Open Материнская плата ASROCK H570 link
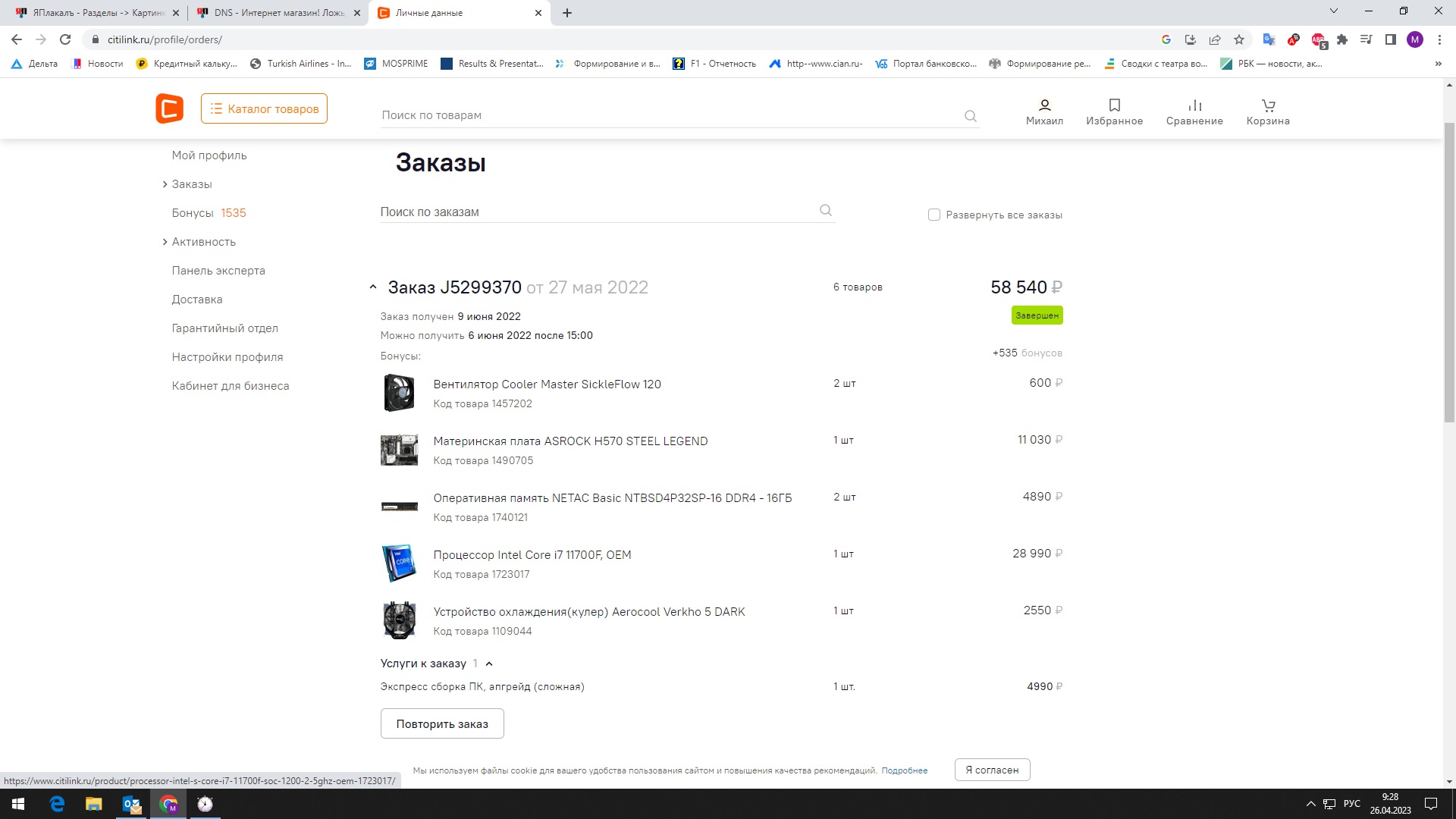 [570, 441]
